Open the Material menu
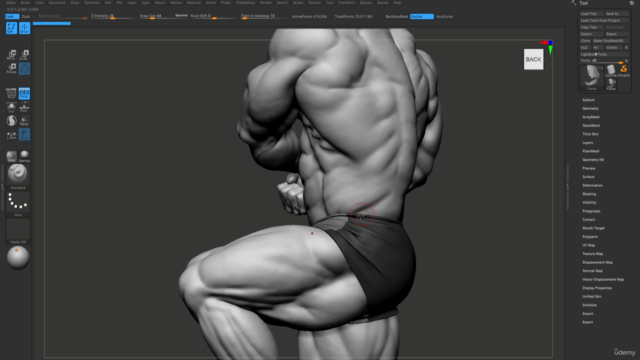The image size is (640, 360). pos(193,3)
